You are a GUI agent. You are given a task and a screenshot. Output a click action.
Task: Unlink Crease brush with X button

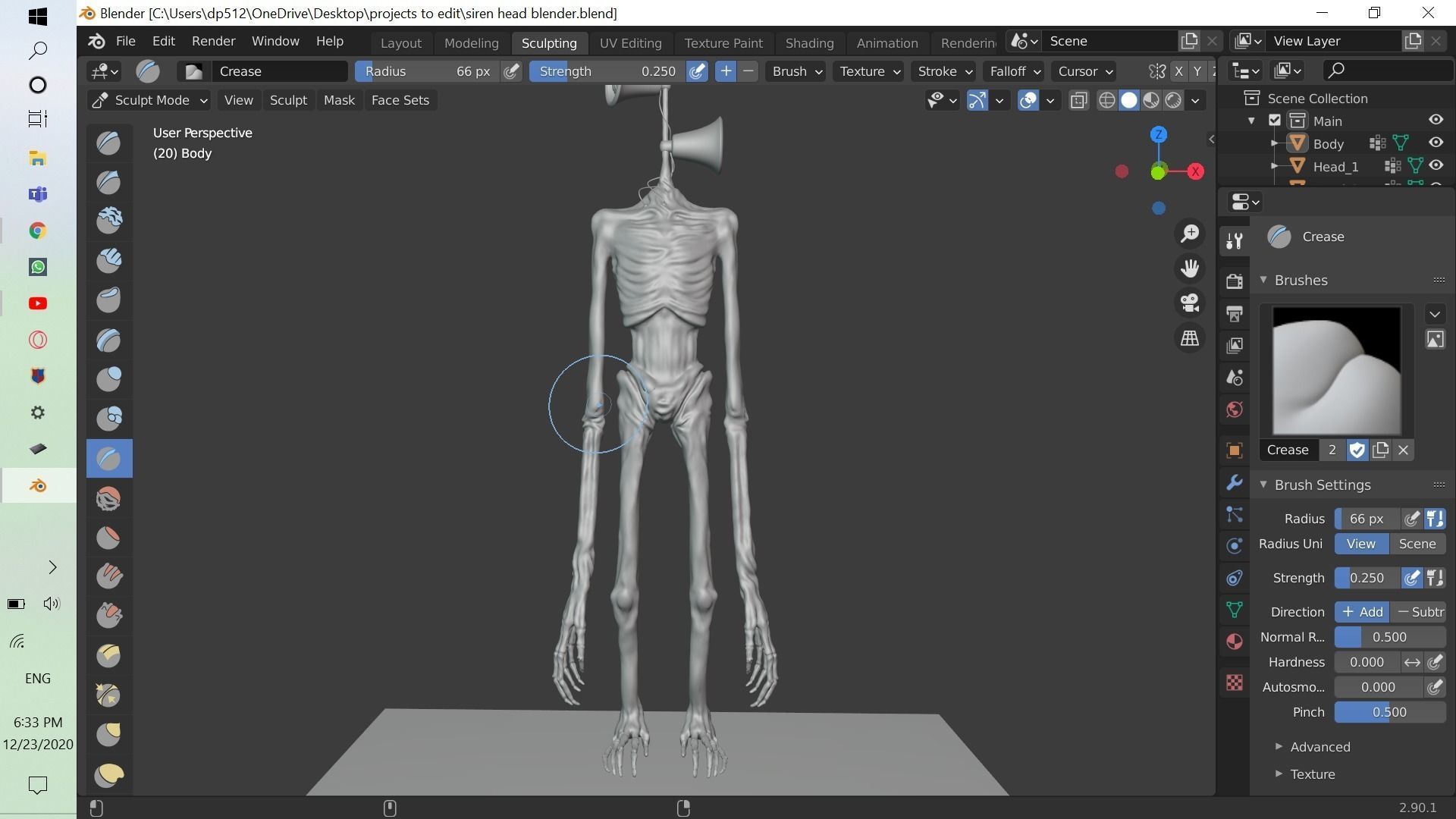pyautogui.click(x=1404, y=450)
